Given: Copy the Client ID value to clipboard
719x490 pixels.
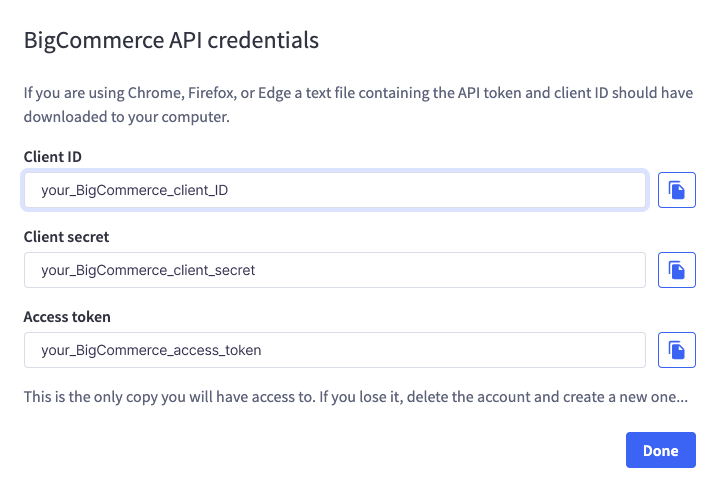Looking at the screenshot, I should (x=676, y=190).
